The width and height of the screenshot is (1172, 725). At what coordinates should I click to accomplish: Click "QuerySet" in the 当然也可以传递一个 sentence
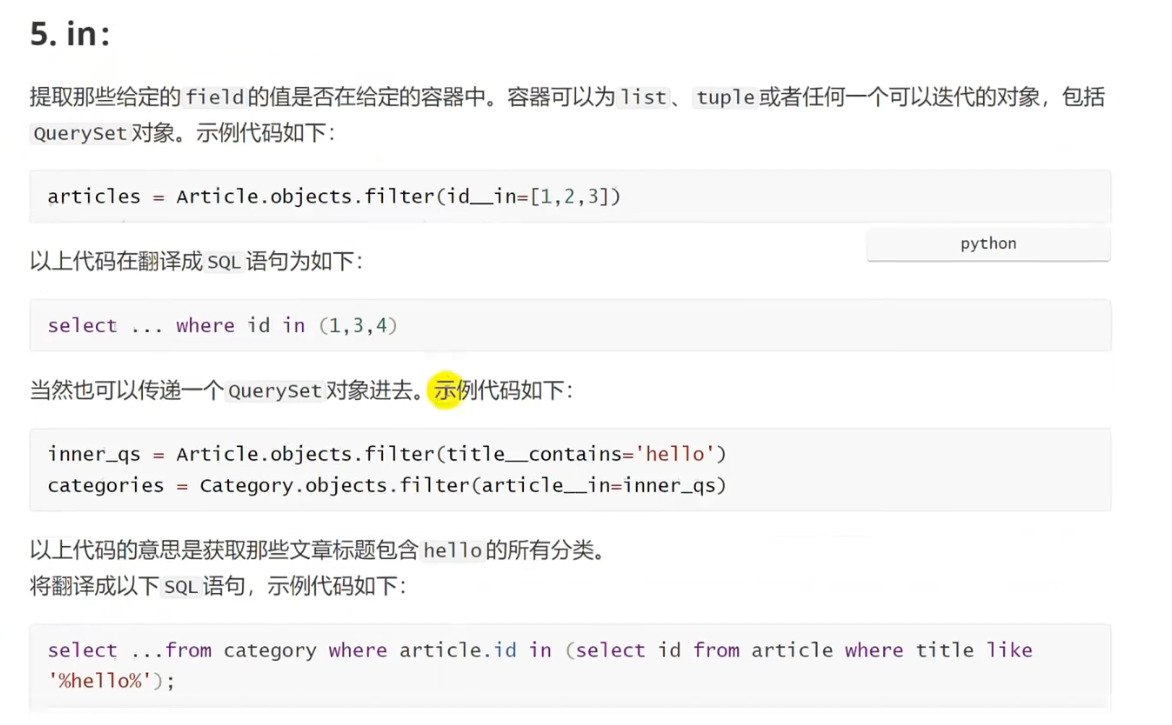click(275, 391)
